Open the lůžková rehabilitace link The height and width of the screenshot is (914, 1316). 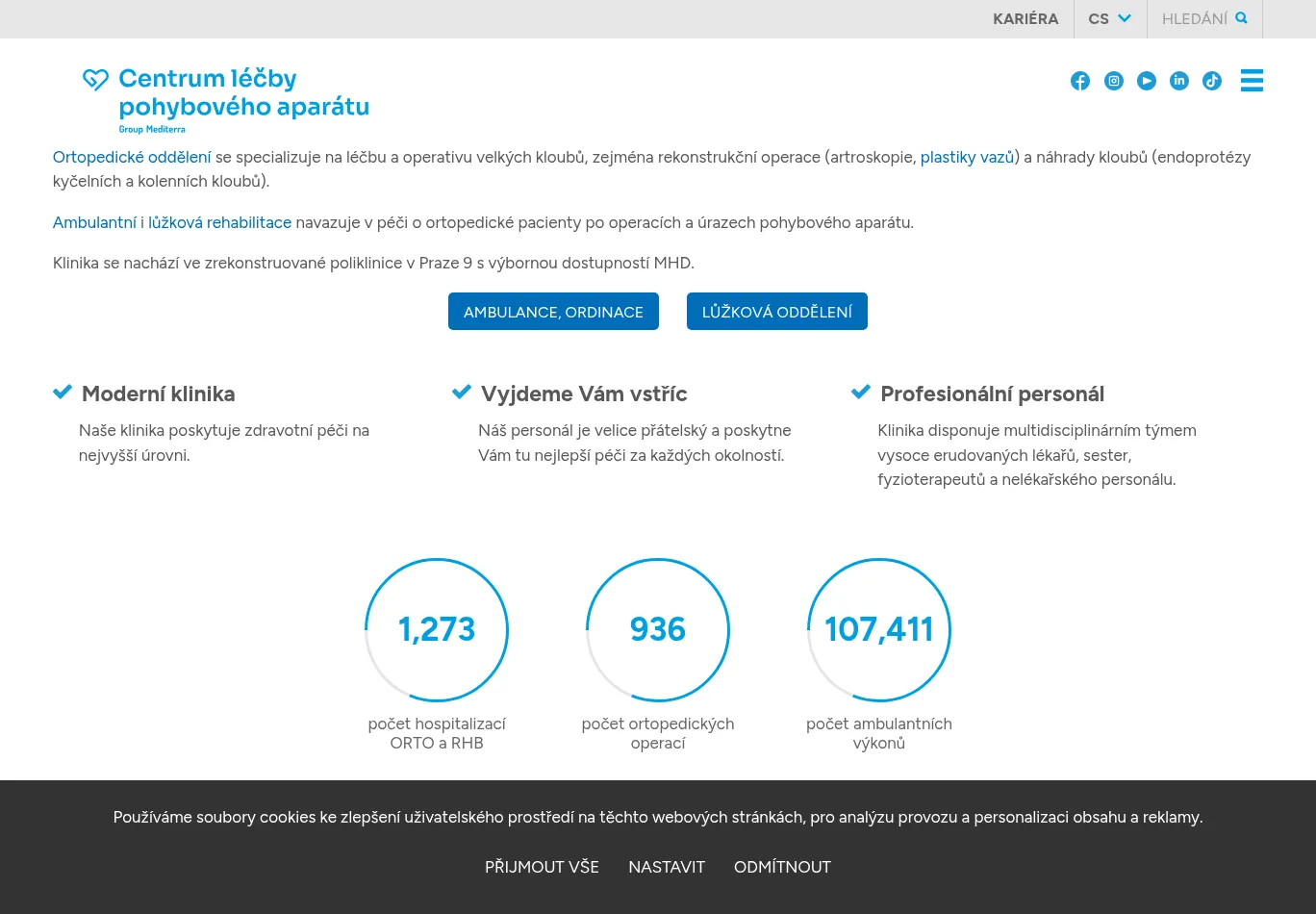219,222
